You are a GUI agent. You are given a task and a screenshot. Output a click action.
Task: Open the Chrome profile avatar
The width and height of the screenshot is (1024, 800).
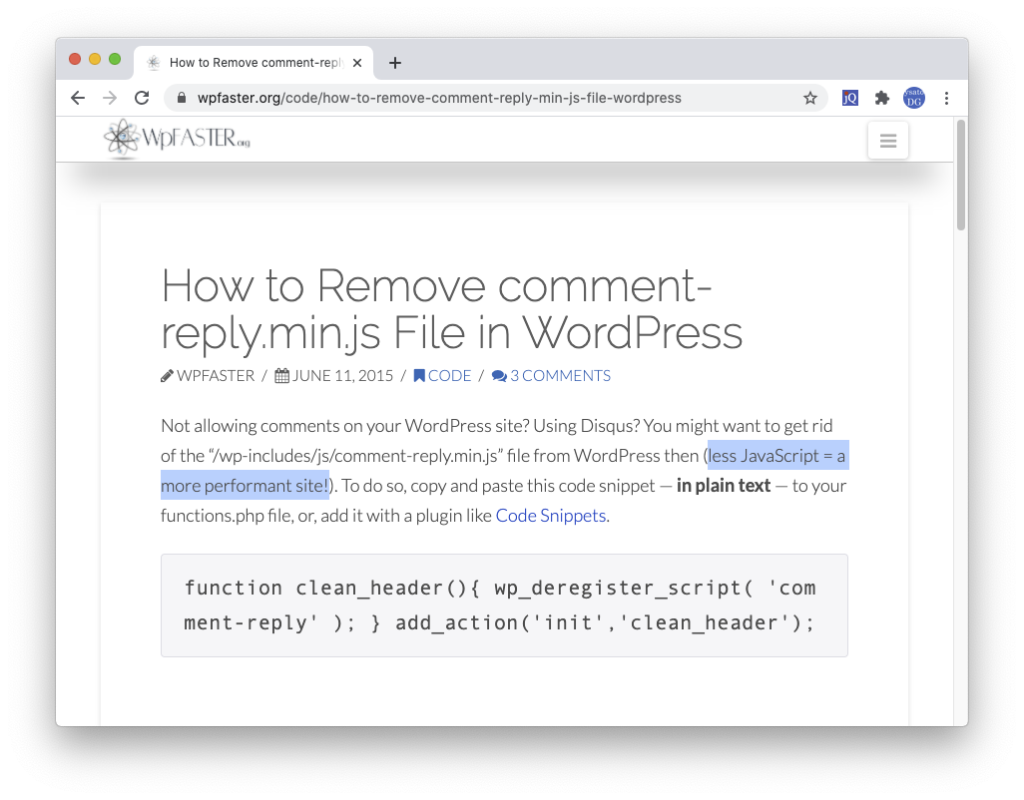pos(914,98)
